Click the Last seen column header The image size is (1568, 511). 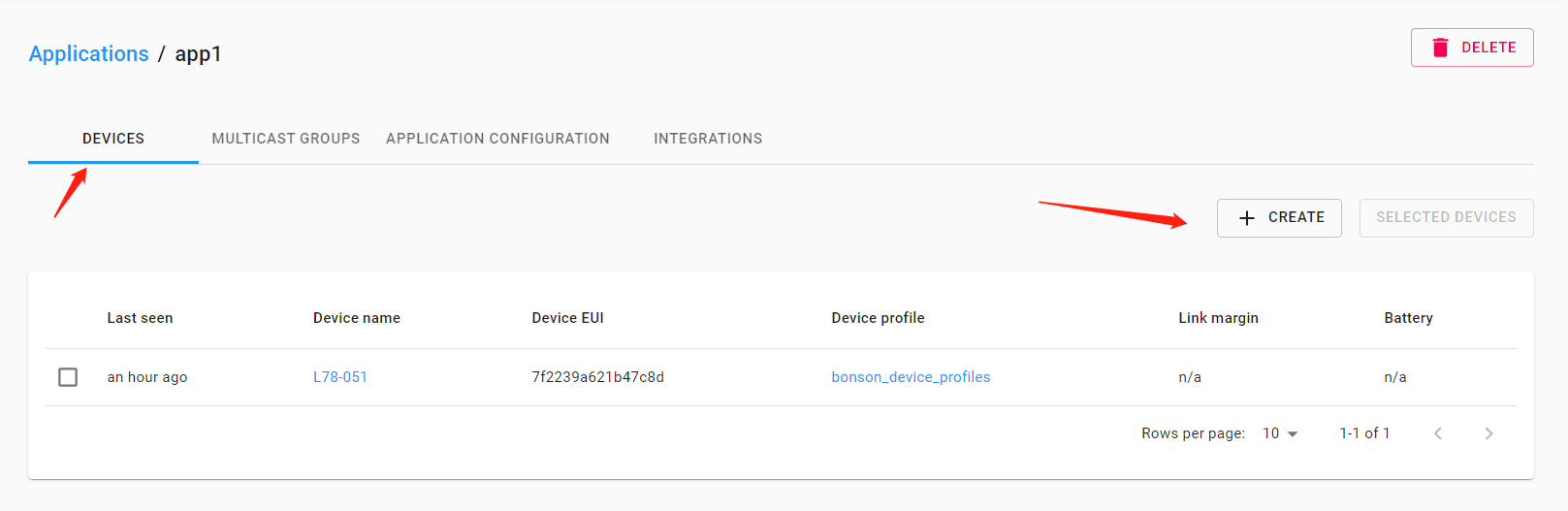pos(140,318)
